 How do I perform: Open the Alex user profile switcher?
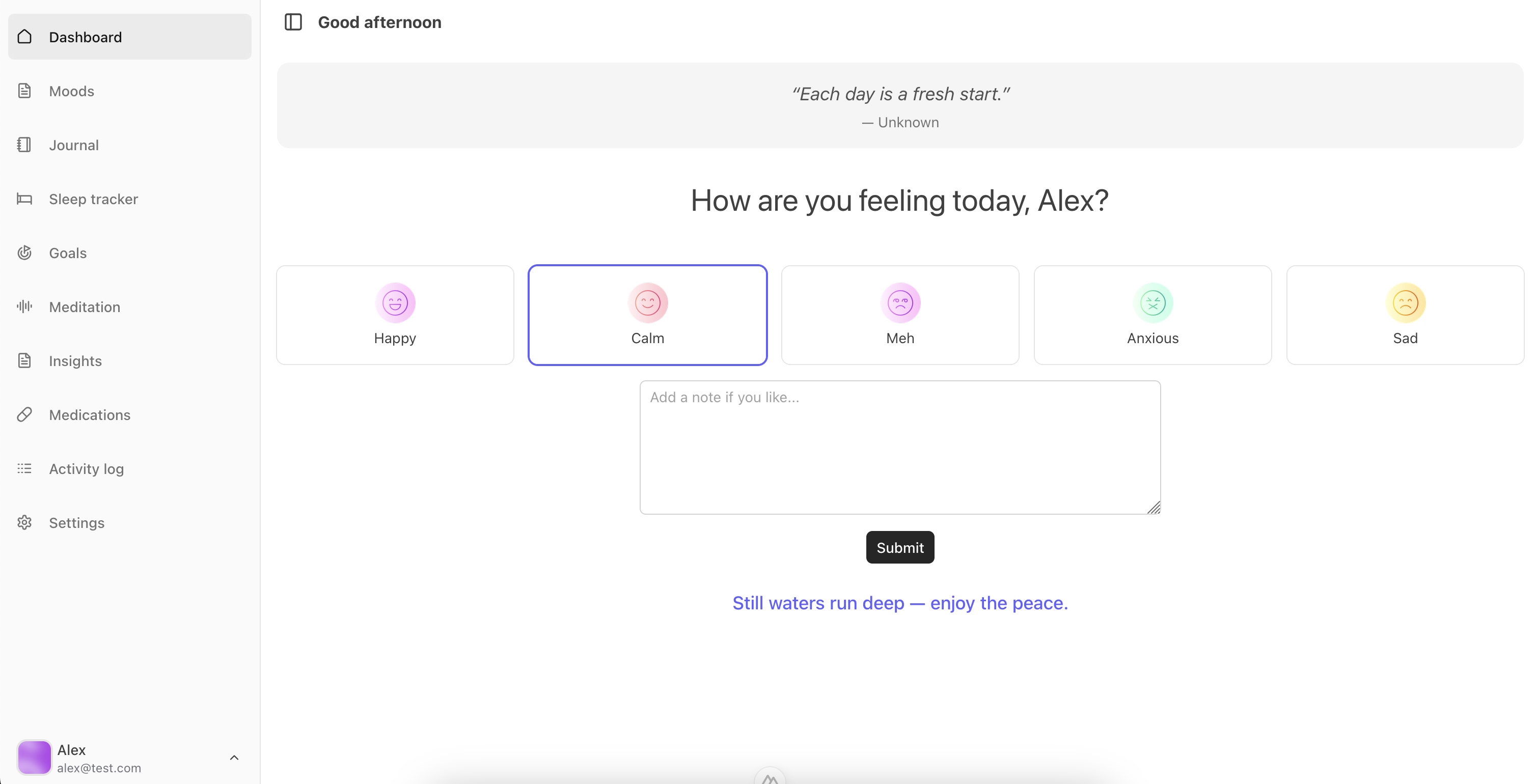129,757
